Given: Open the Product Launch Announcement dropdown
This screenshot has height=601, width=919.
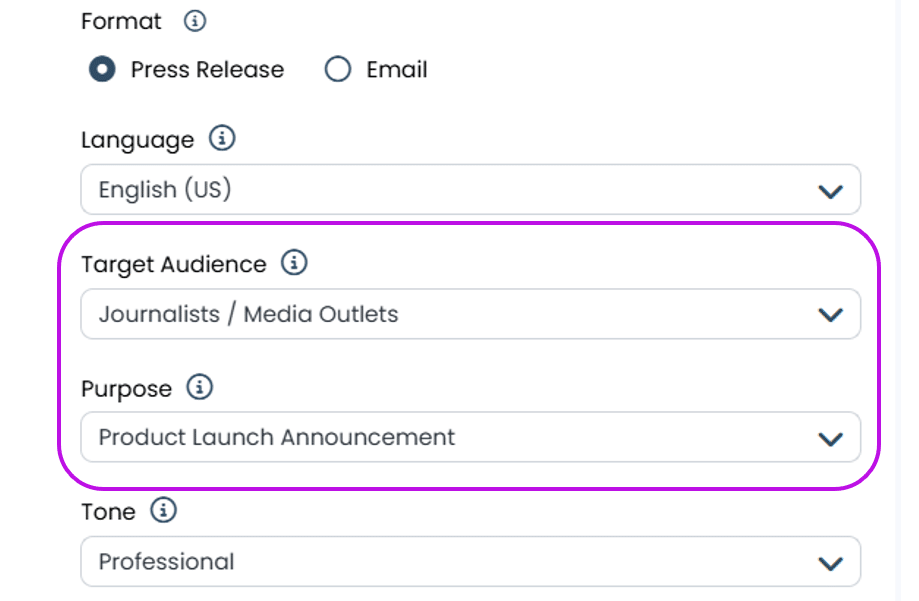Looking at the screenshot, I should (470, 438).
